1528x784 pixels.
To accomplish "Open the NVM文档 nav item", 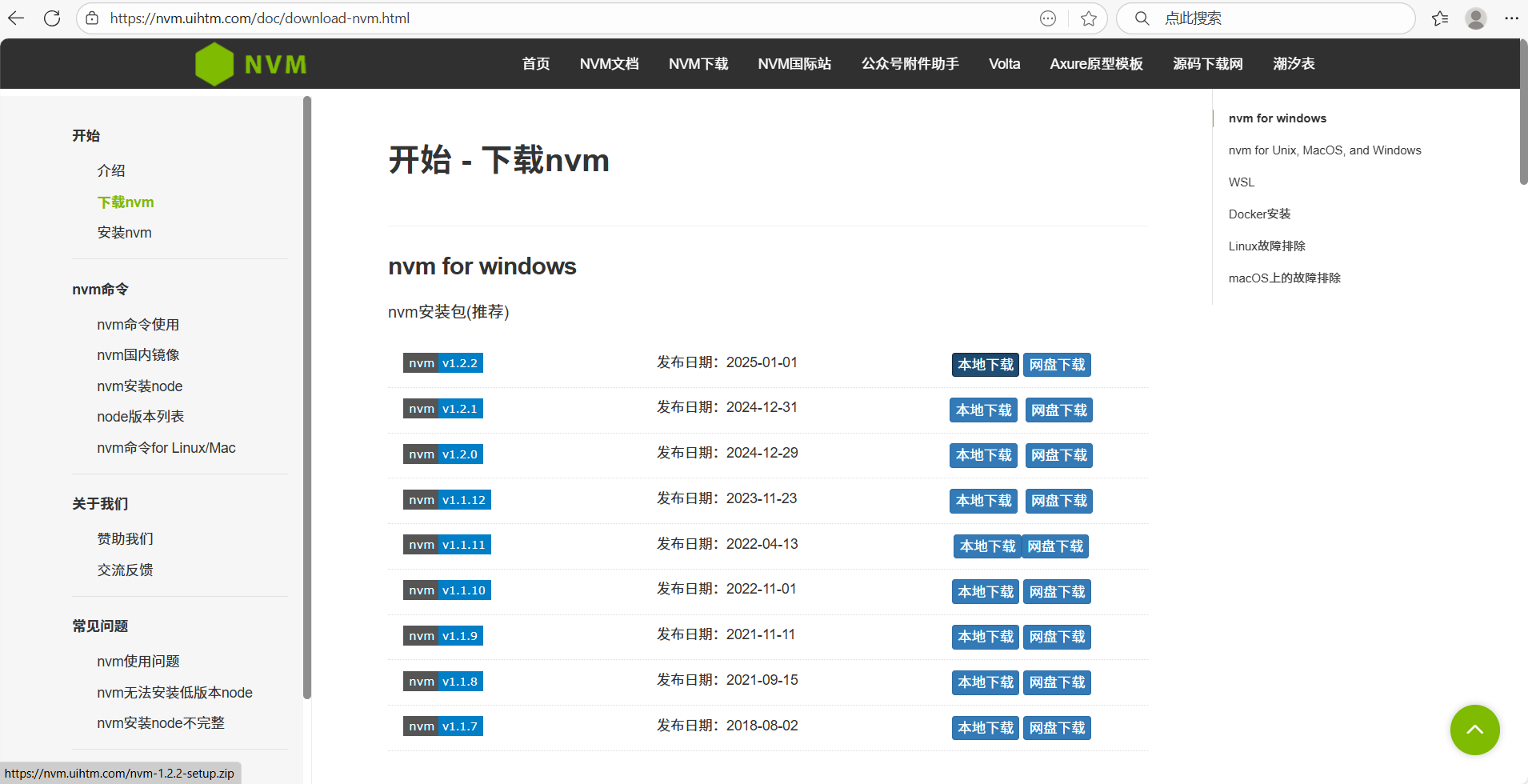I will [609, 64].
